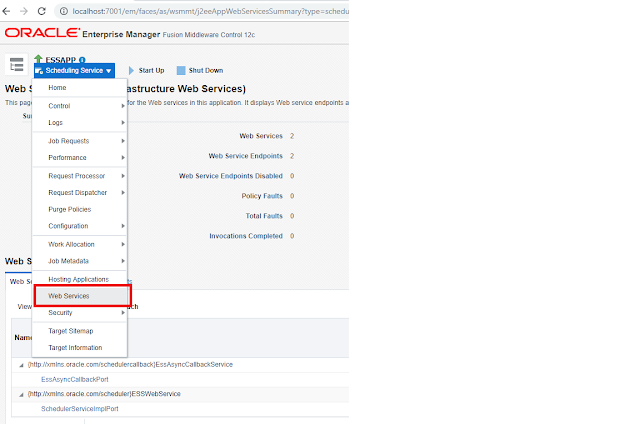
Task: Select Web Services menu item
Action: click(x=82, y=296)
